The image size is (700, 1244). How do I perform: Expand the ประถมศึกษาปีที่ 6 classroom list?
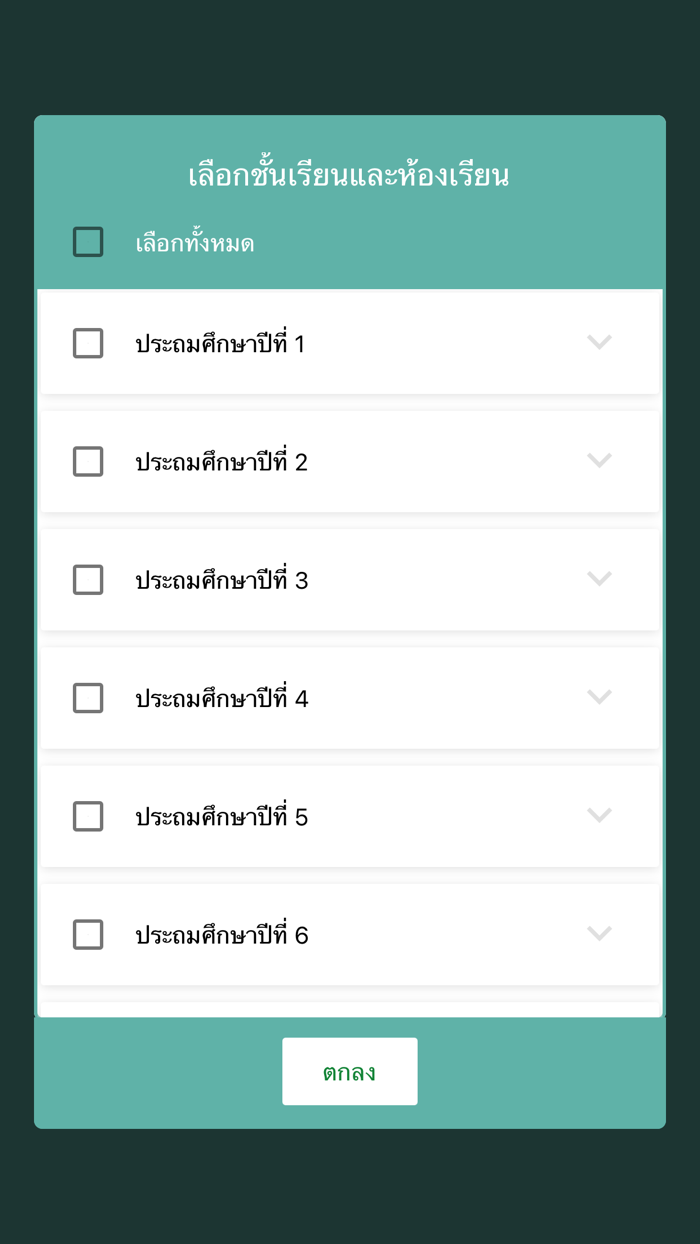pos(600,935)
